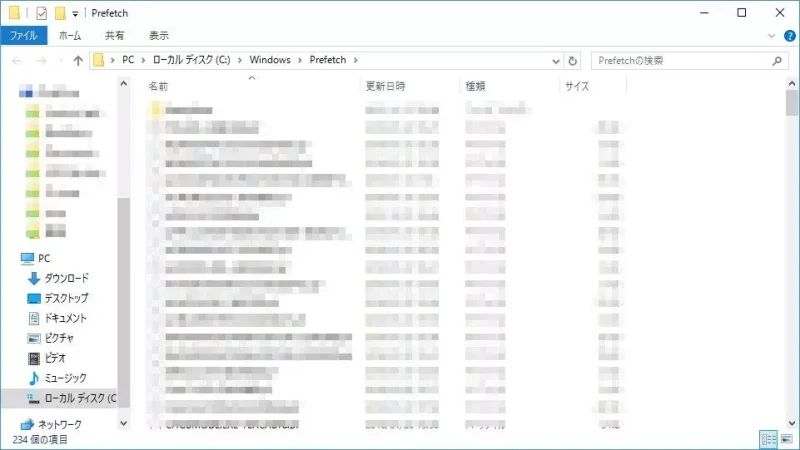Open the ファイル ribbon tab

(x=23, y=36)
